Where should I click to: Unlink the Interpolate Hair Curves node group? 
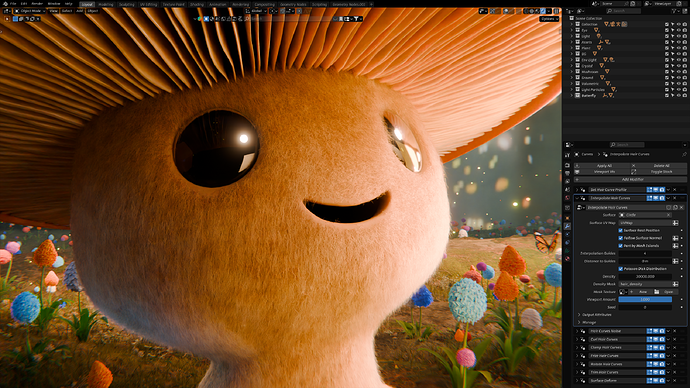pyautogui.click(x=682, y=208)
